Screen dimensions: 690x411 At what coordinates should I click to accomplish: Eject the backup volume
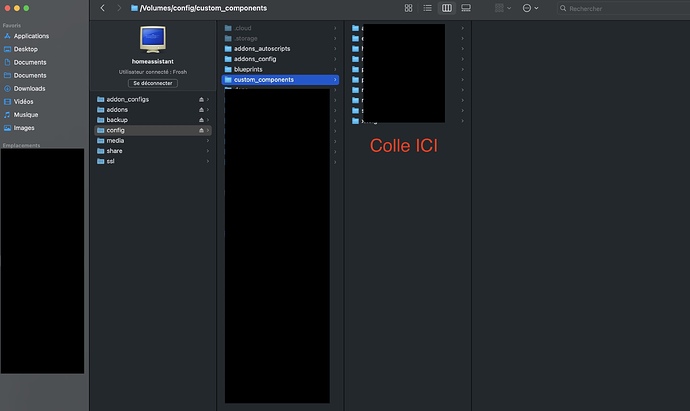click(201, 120)
